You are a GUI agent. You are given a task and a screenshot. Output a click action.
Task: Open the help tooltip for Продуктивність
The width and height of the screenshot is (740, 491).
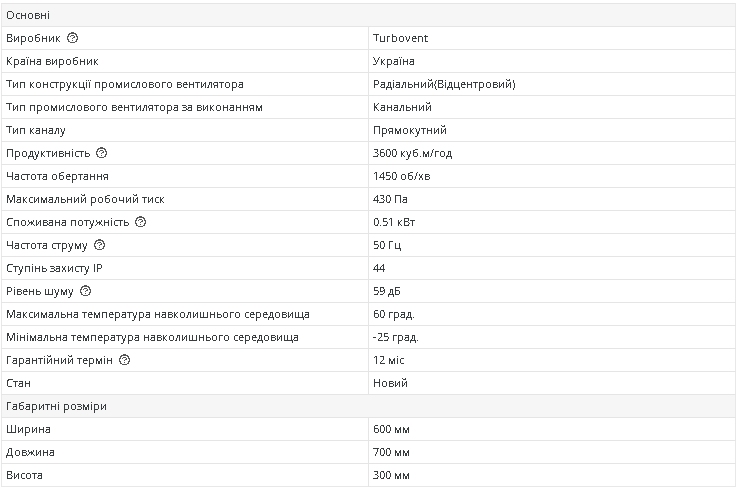[x=101, y=153]
